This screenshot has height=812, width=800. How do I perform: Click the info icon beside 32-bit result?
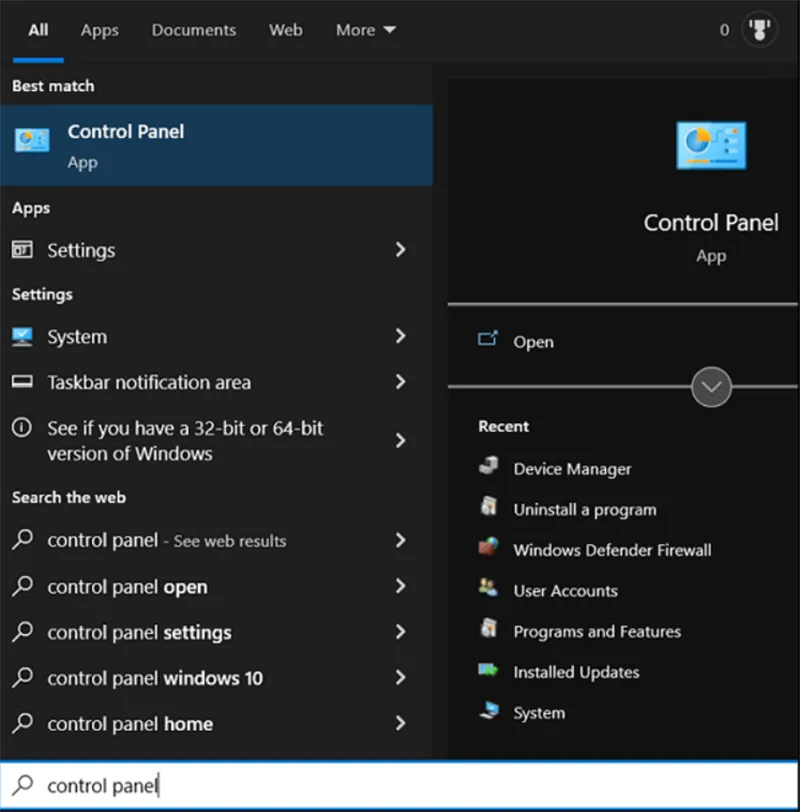[22, 428]
